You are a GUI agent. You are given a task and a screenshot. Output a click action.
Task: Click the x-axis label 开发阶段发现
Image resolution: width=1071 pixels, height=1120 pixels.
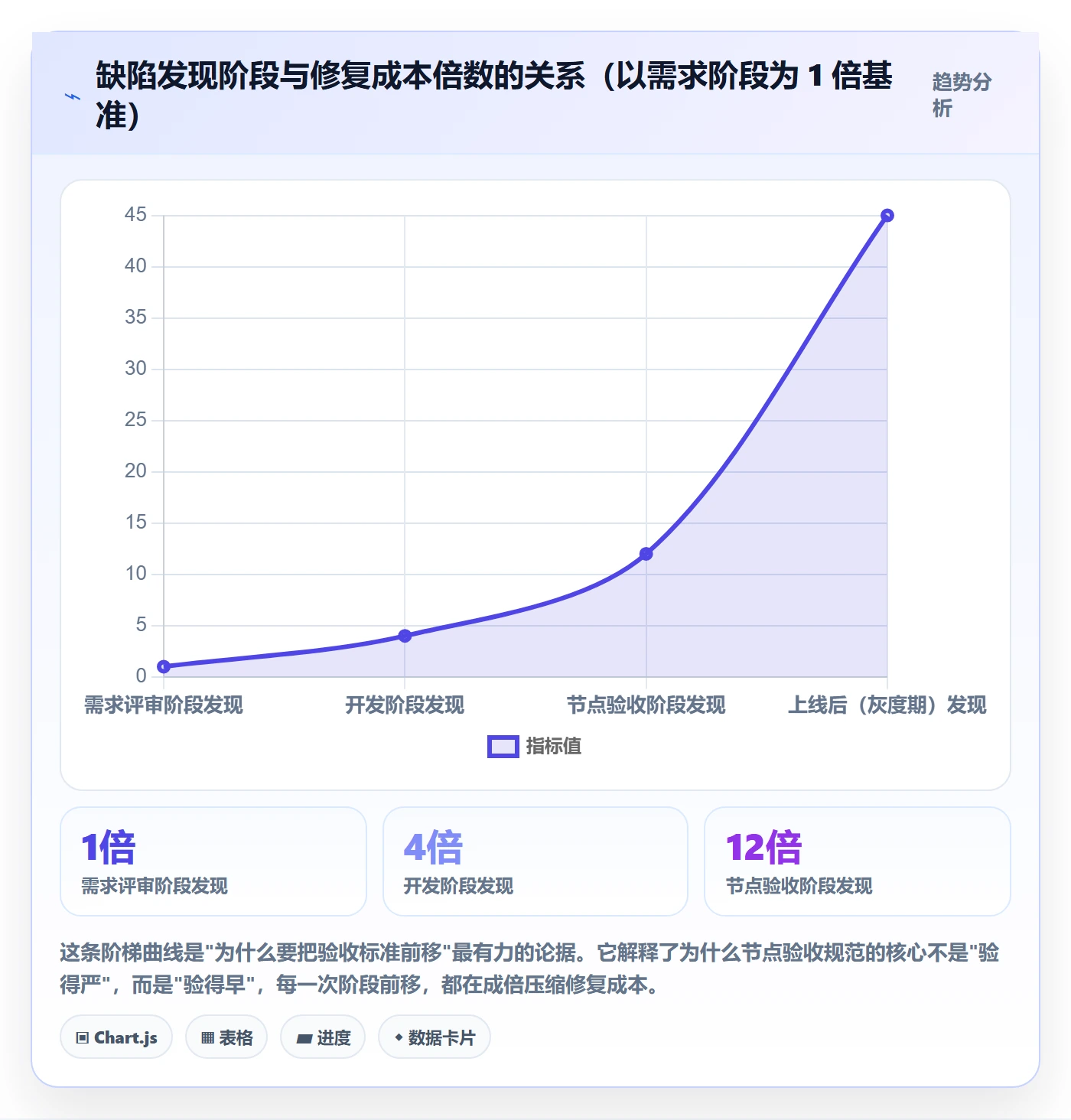click(405, 705)
